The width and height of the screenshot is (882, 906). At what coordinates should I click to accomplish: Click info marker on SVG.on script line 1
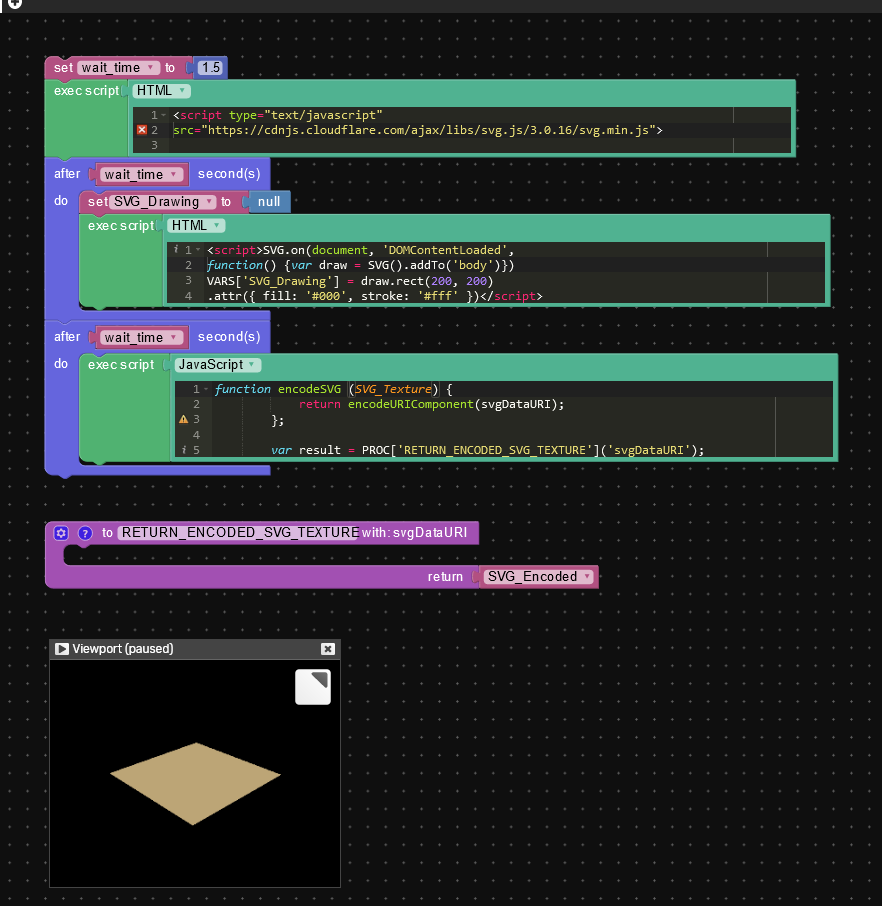tap(176, 250)
